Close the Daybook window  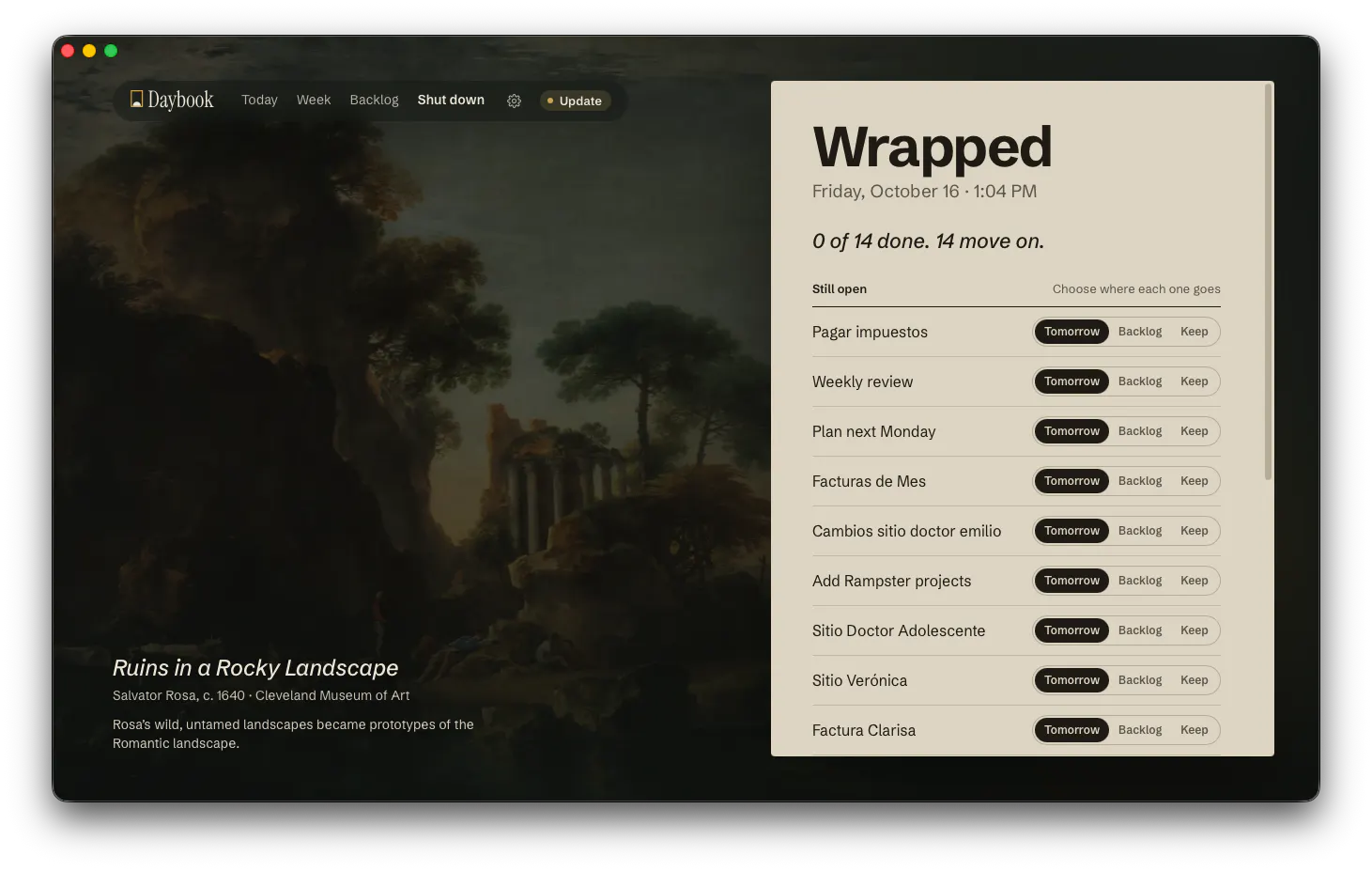(68, 51)
